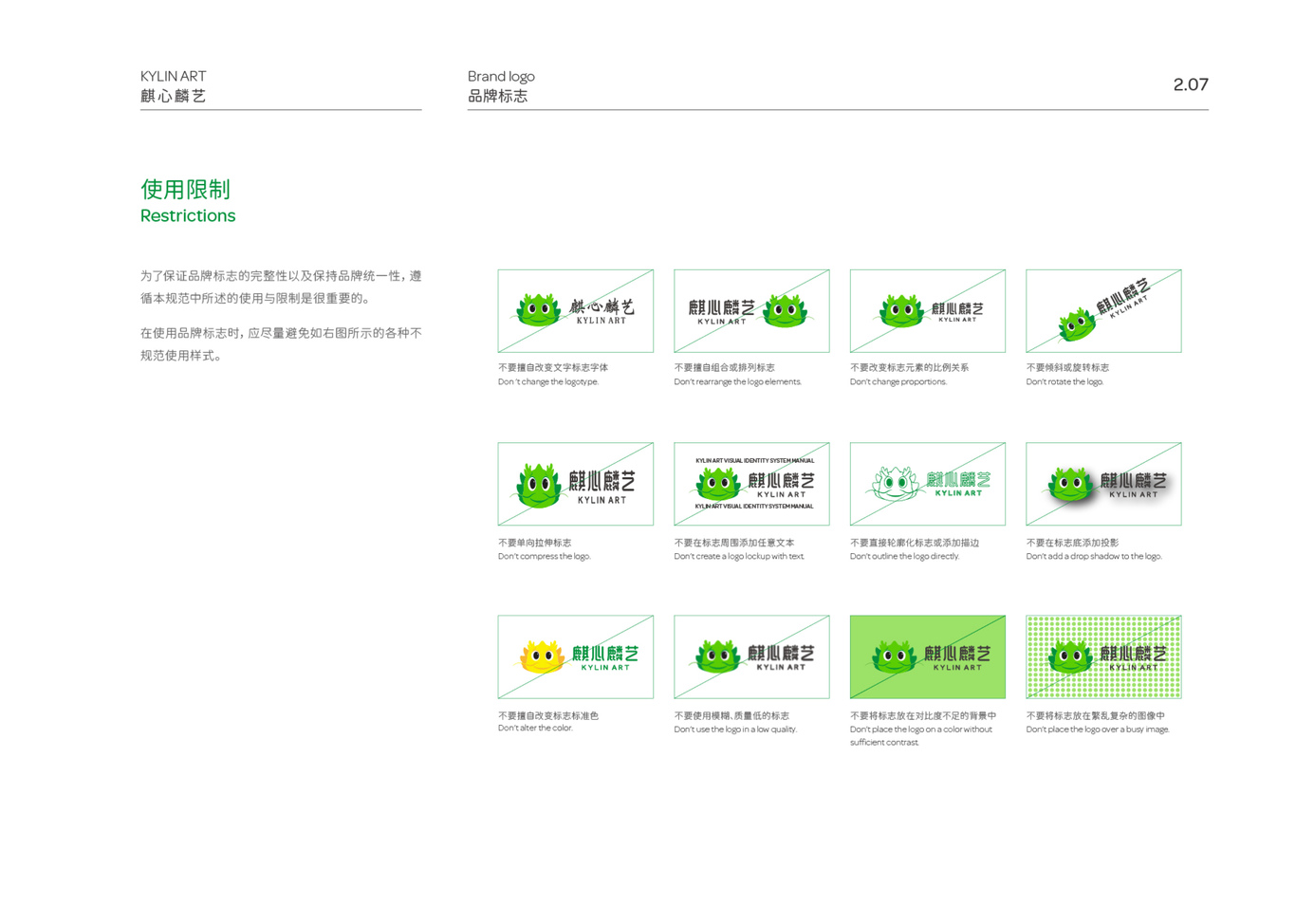Click the '品牌标志' heading
This screenshot has height=924, width=1296.
497,96
